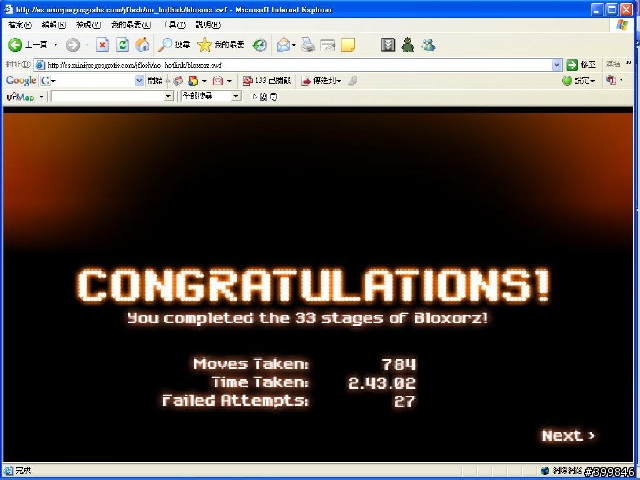This screenshot has width=640, height=480.
Task: Click the moves value 784
Action: coord(399,364)
